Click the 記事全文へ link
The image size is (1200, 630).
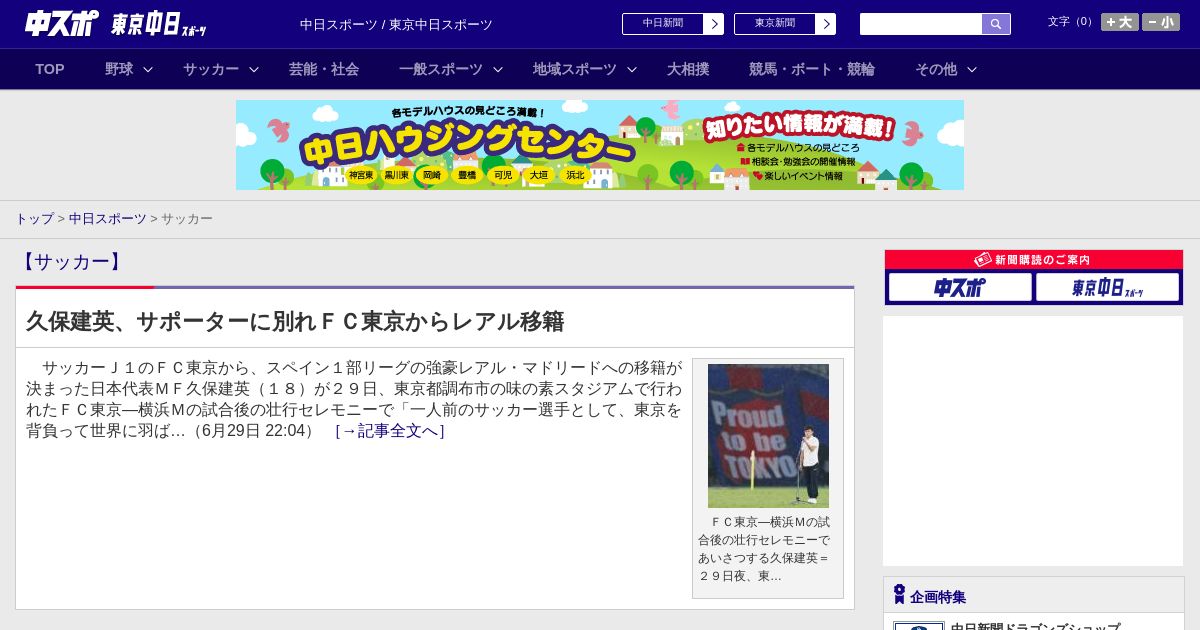[390, 431]
